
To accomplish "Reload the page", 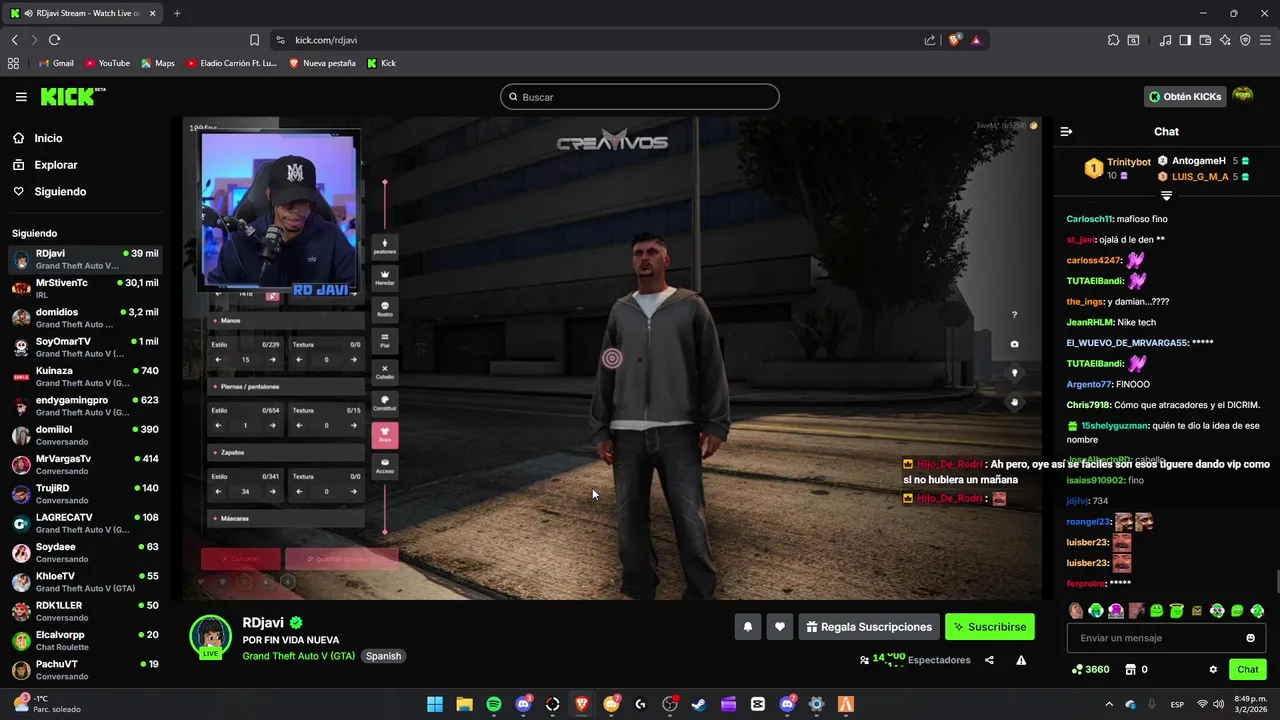I will (54, 40).
